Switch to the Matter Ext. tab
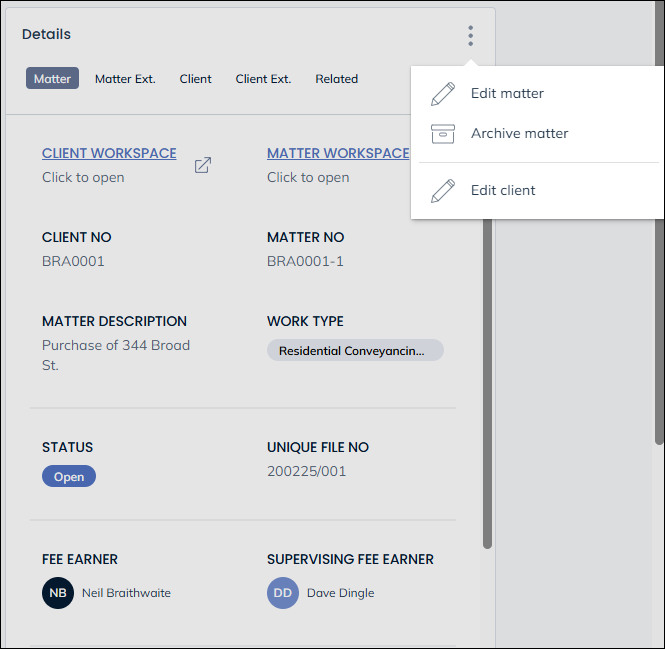The height and width of the screenshot is (649, 665). pyautogui.click(x=125, y=79)
